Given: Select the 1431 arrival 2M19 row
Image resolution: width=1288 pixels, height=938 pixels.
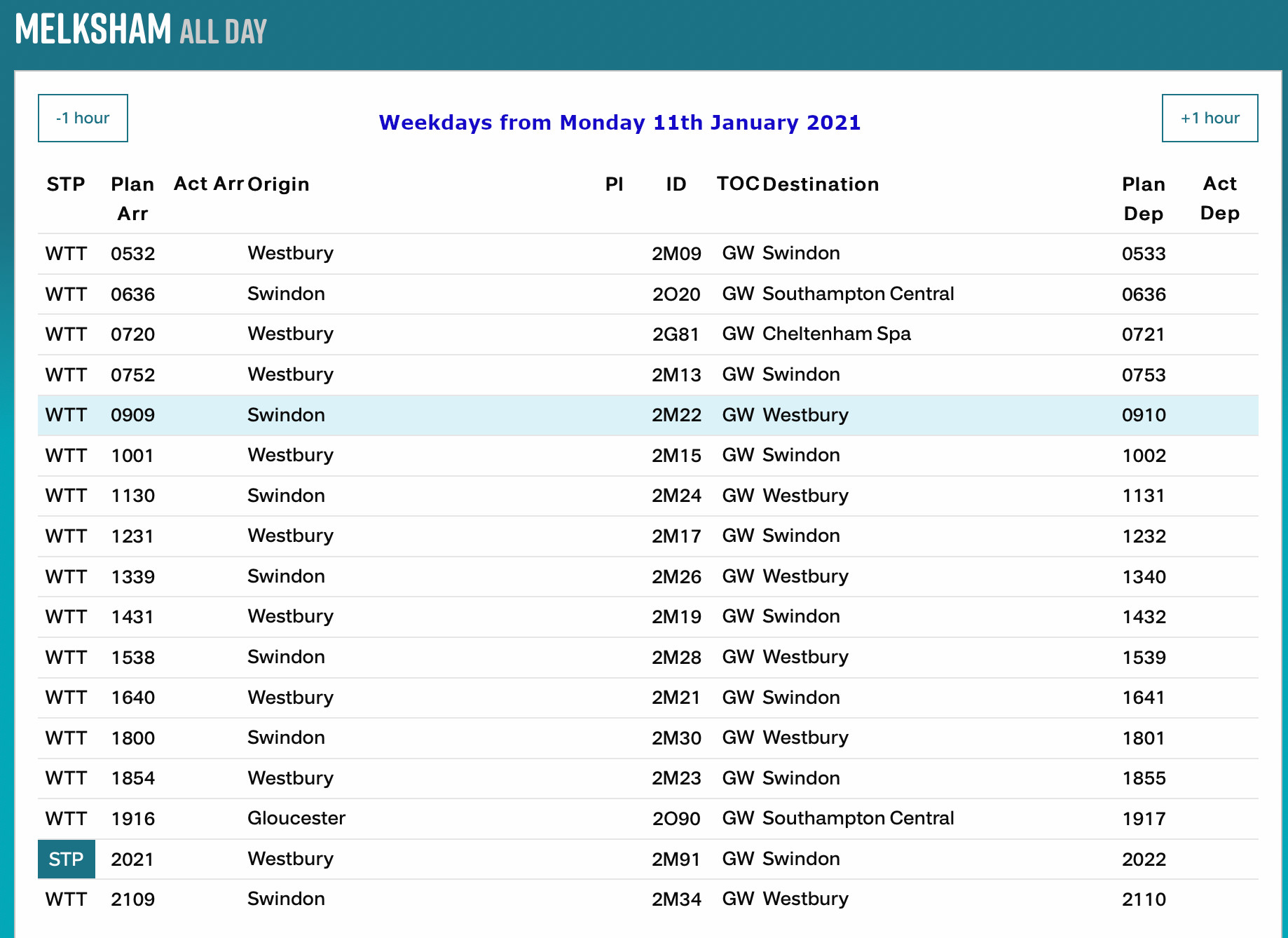Looking at the screenshot, I should point(648,617).
